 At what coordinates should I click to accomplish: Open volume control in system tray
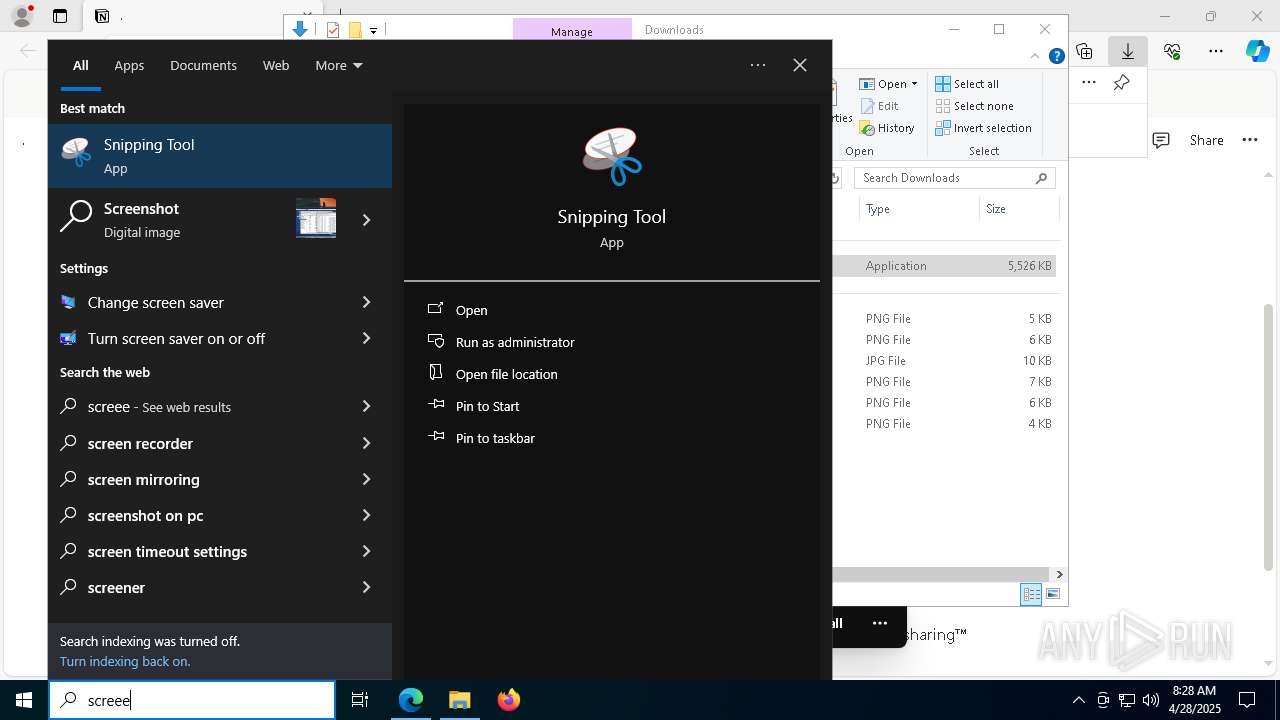(1150, 700)
